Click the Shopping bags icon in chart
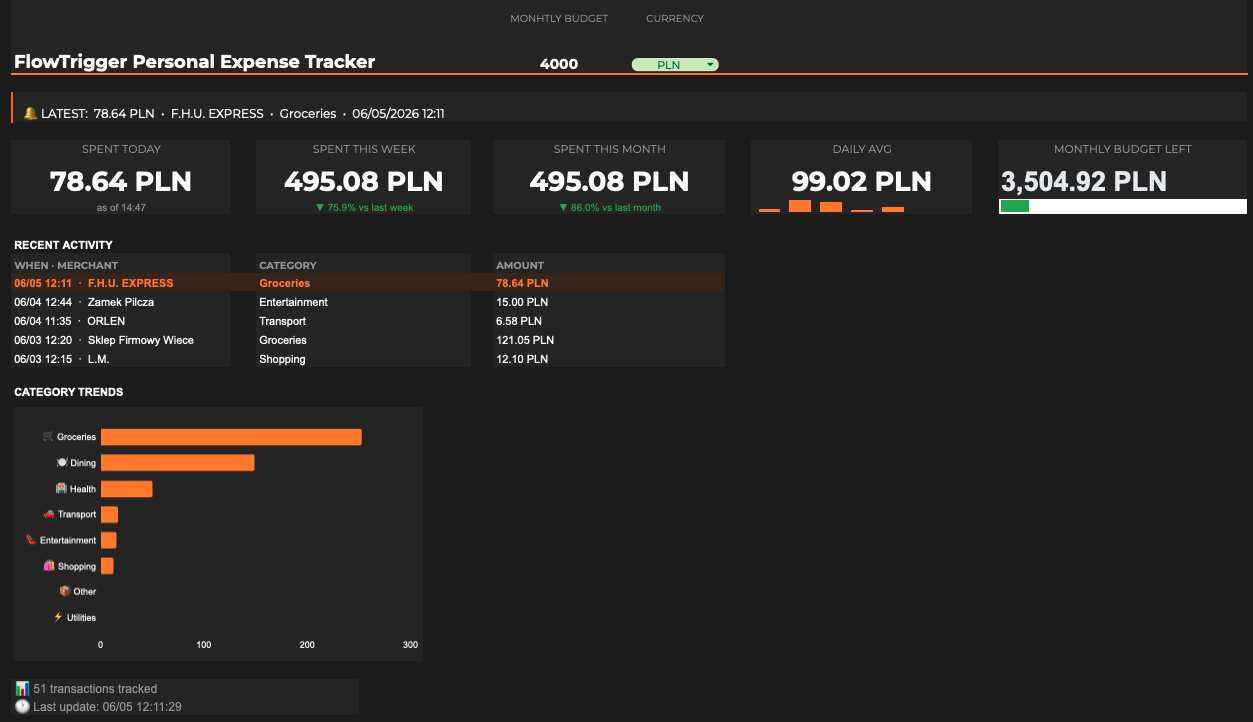The height and width of the screenshot is (722, 1253). 49,566
